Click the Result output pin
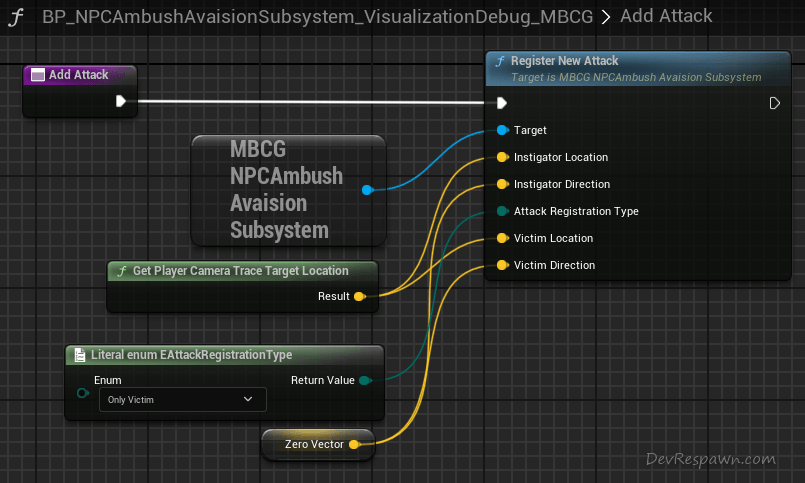The width and height of the screenshot is (805, 483). [359, 296]
